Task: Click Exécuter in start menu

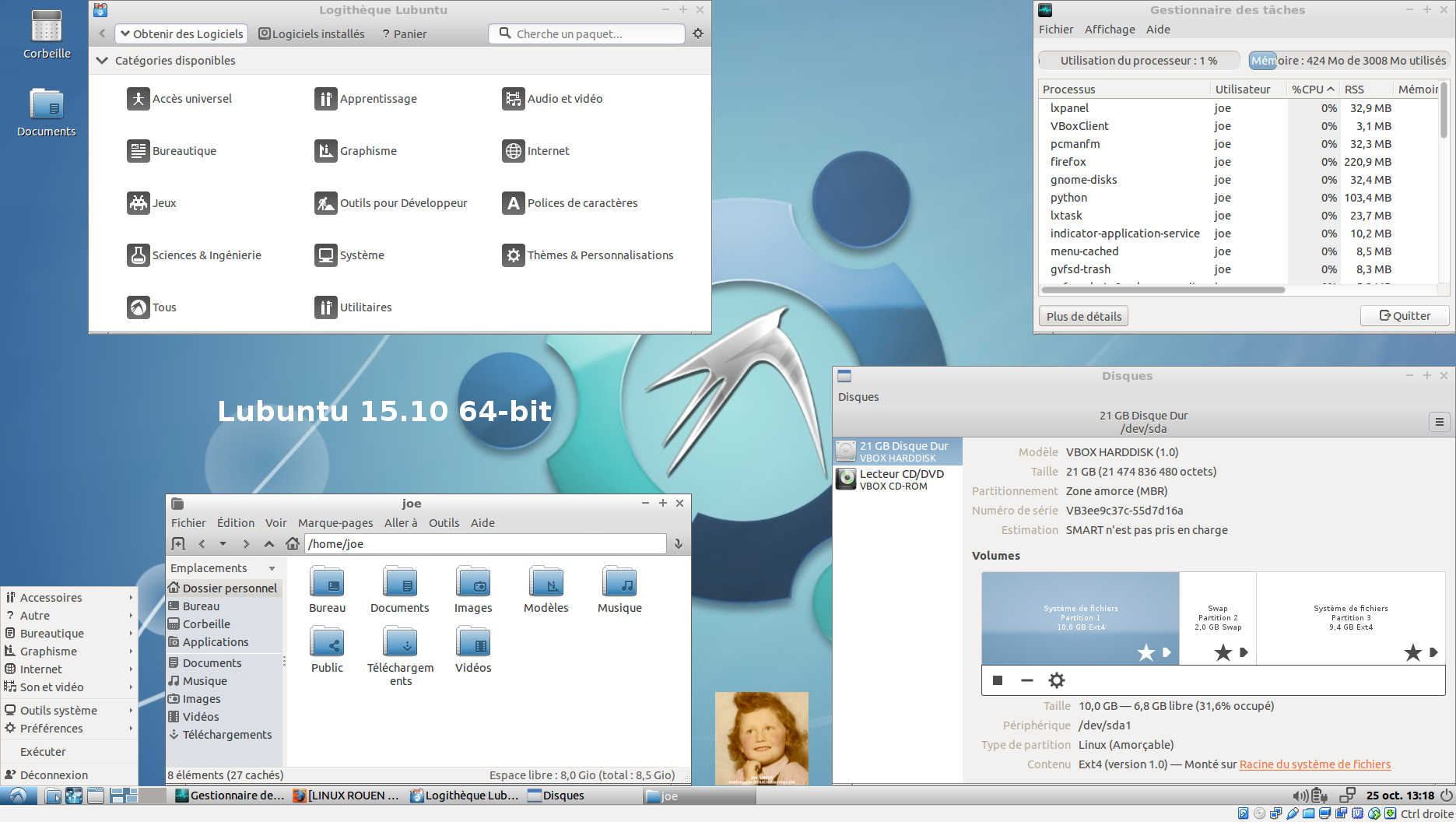Action: [70, 752]
